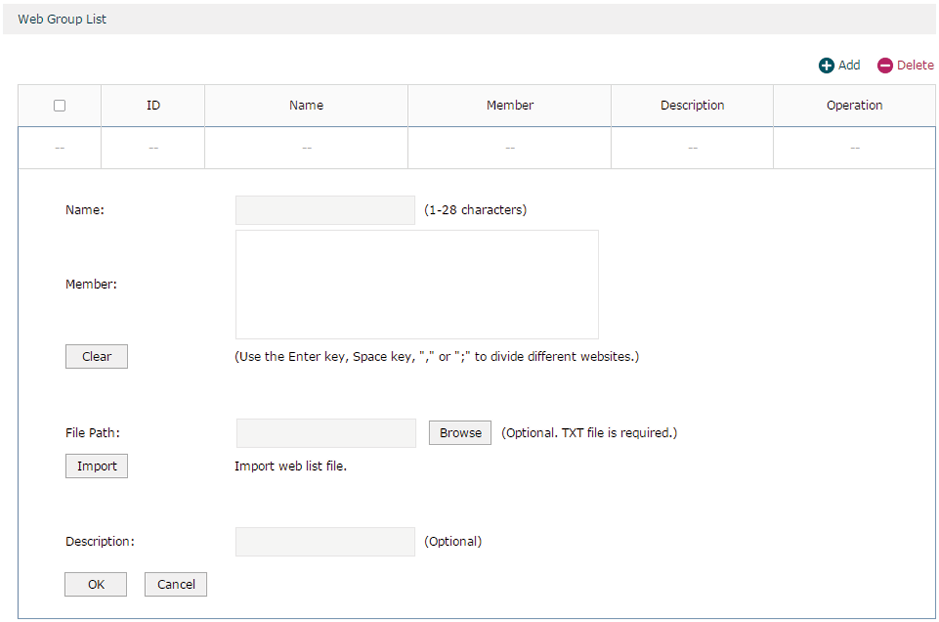Image resolution: width=939 pixels, height=622 pixels.
Task: Click the ID column header
Action: pos(153,105)
